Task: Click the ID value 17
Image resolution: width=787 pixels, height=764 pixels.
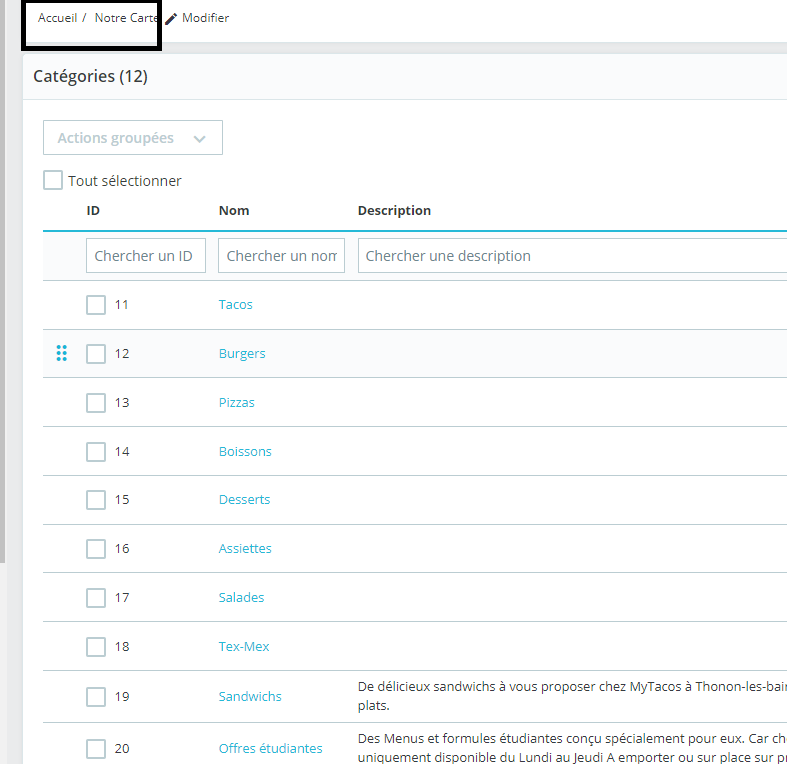Action: [x=122, y=598]
